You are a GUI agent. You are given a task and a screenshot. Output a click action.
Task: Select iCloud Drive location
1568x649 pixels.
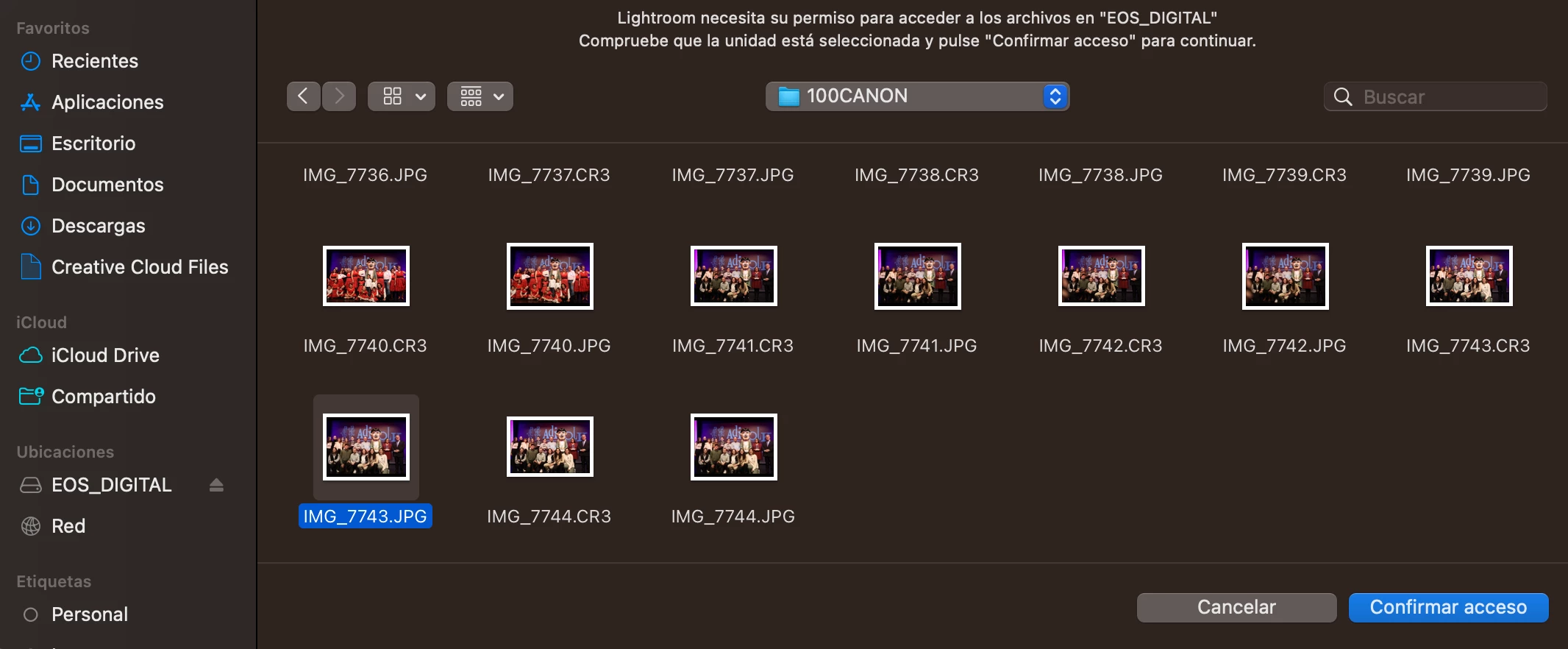click(x=105, y=355)
